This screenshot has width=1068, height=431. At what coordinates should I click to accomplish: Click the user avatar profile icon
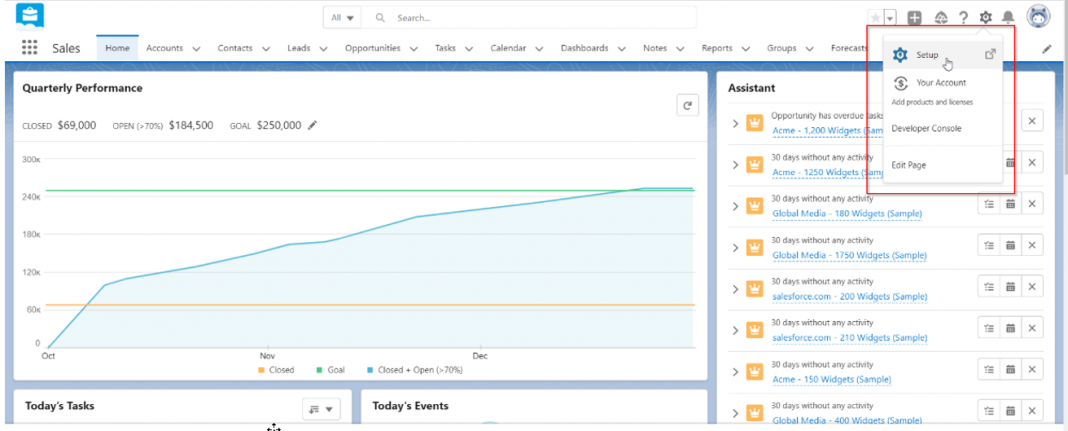[1038, 17]
